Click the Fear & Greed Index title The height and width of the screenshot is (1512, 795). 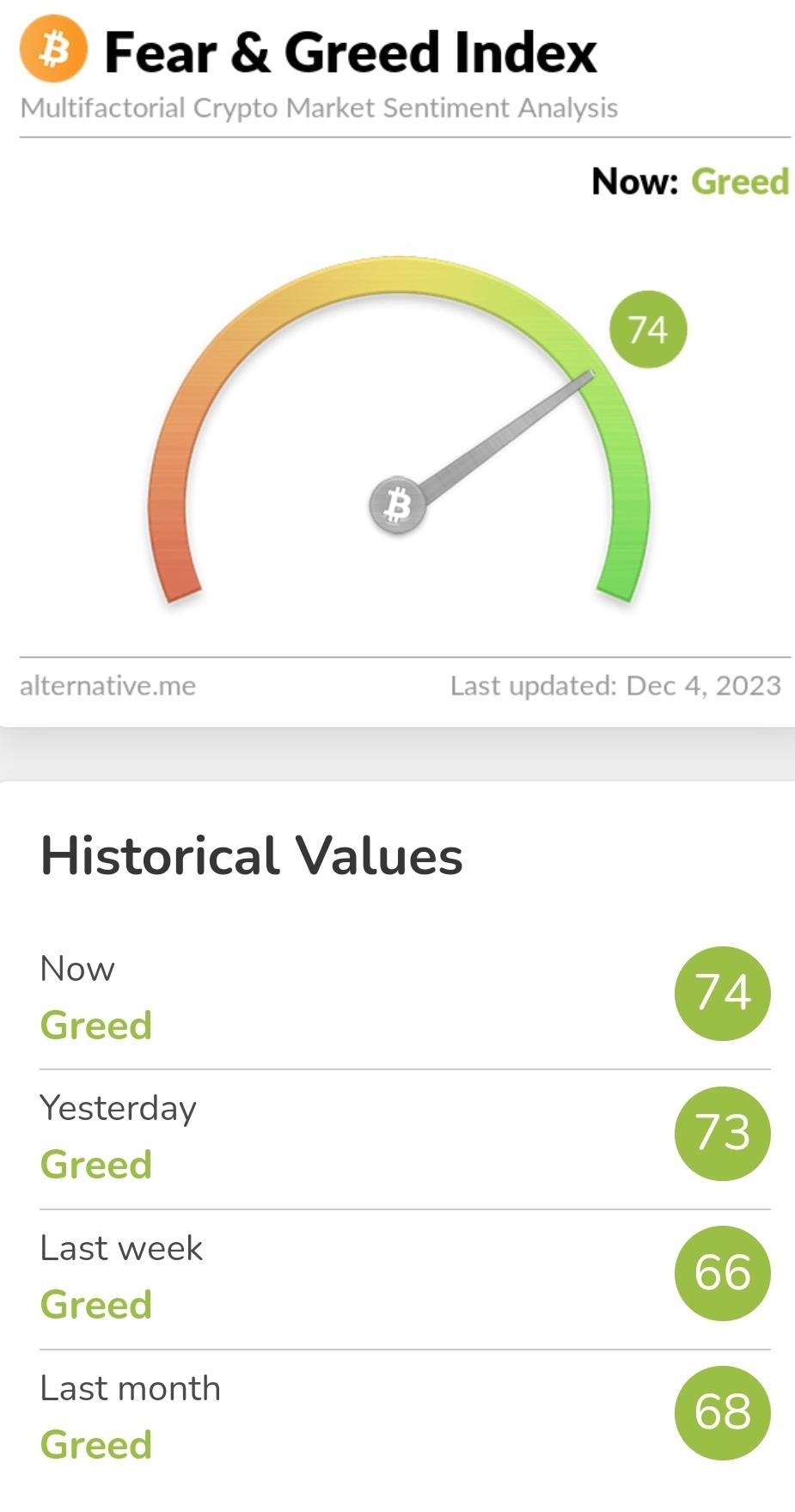pos(351,52)
